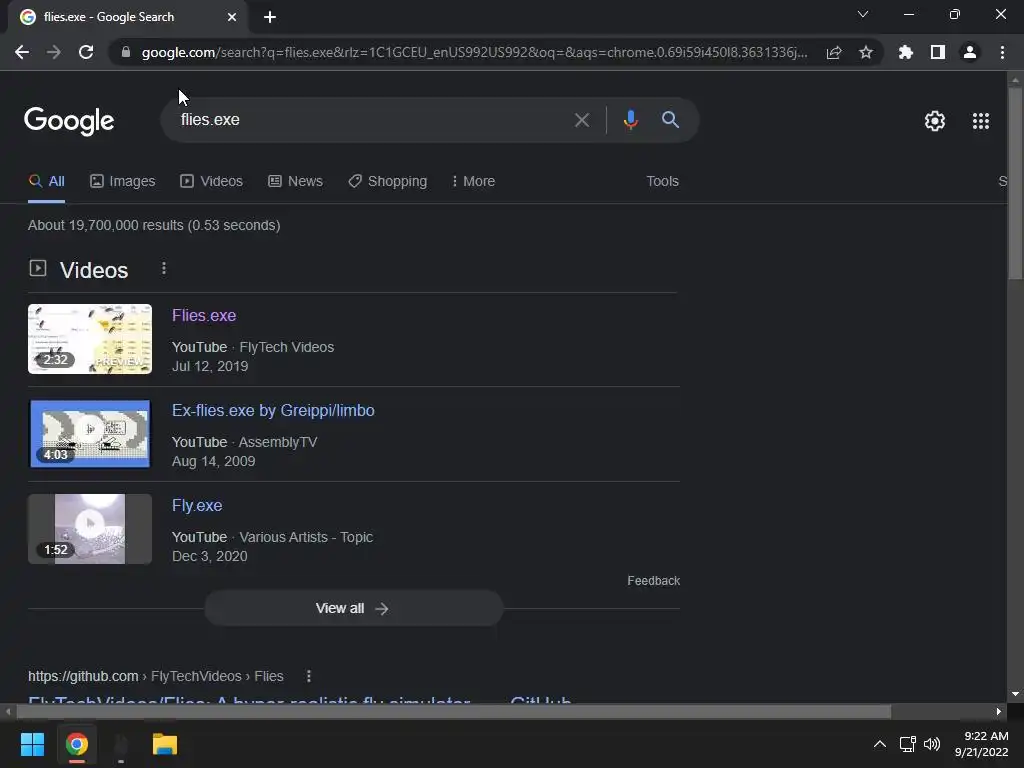The image size is (1024, 768).
Task: Open the Flies.exe video link
Action: tap(204, 315)
